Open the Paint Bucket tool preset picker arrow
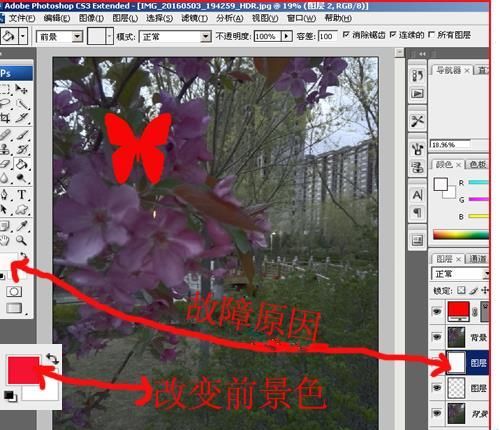This screenshot has height=430, width=500. 23,36
